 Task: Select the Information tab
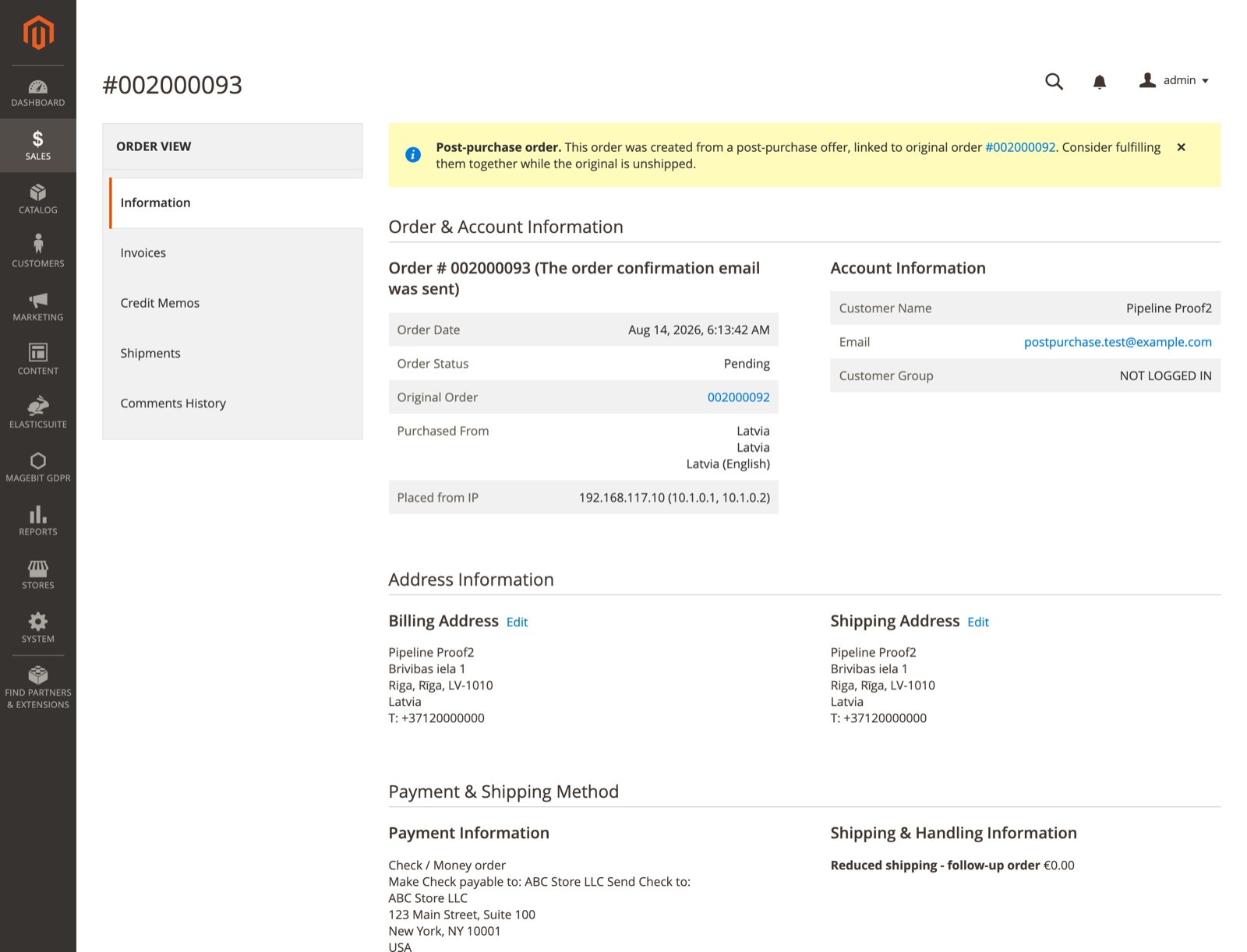pos(236,203)
